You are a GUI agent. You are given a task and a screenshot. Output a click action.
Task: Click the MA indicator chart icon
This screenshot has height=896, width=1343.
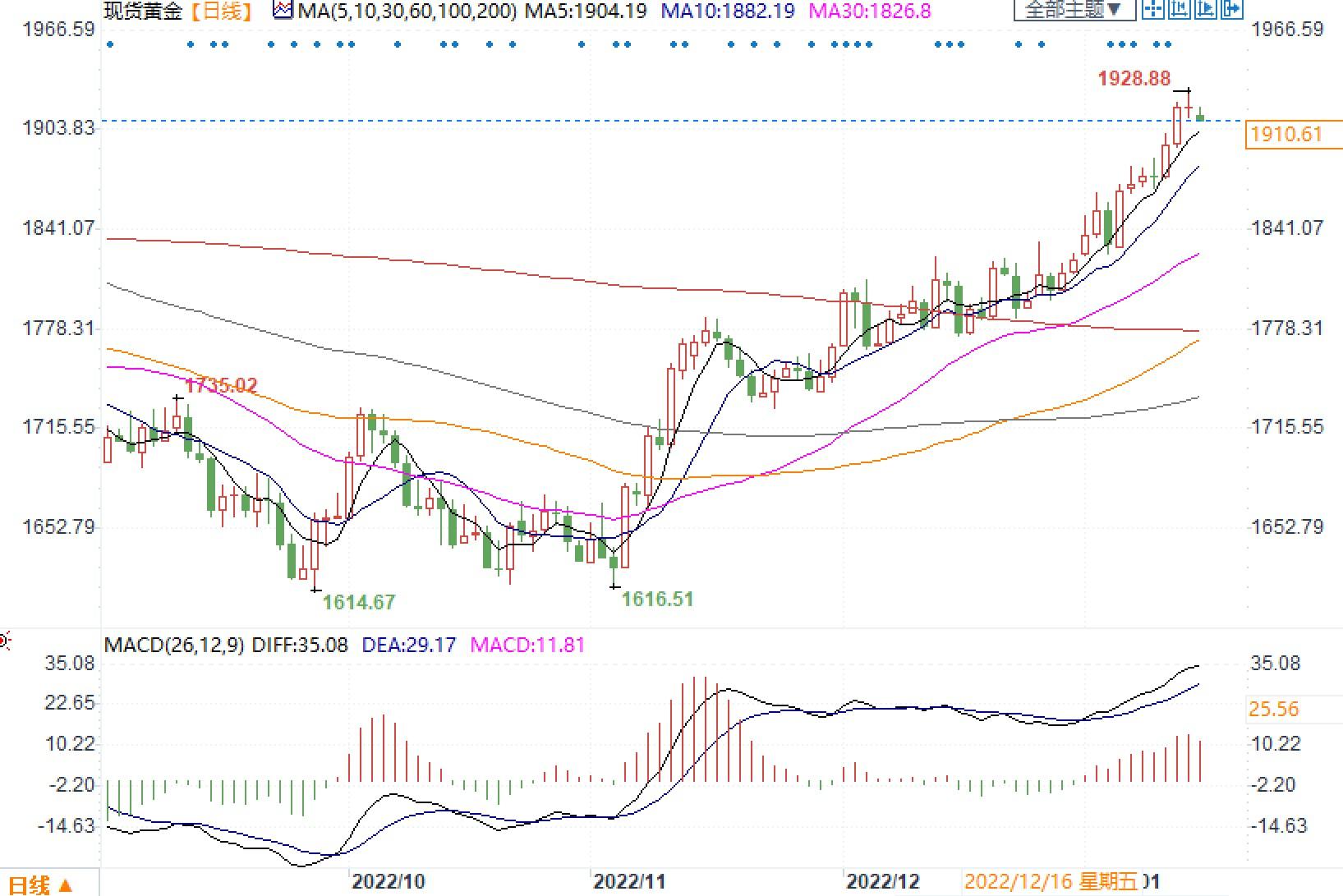[x=283, y=11]
